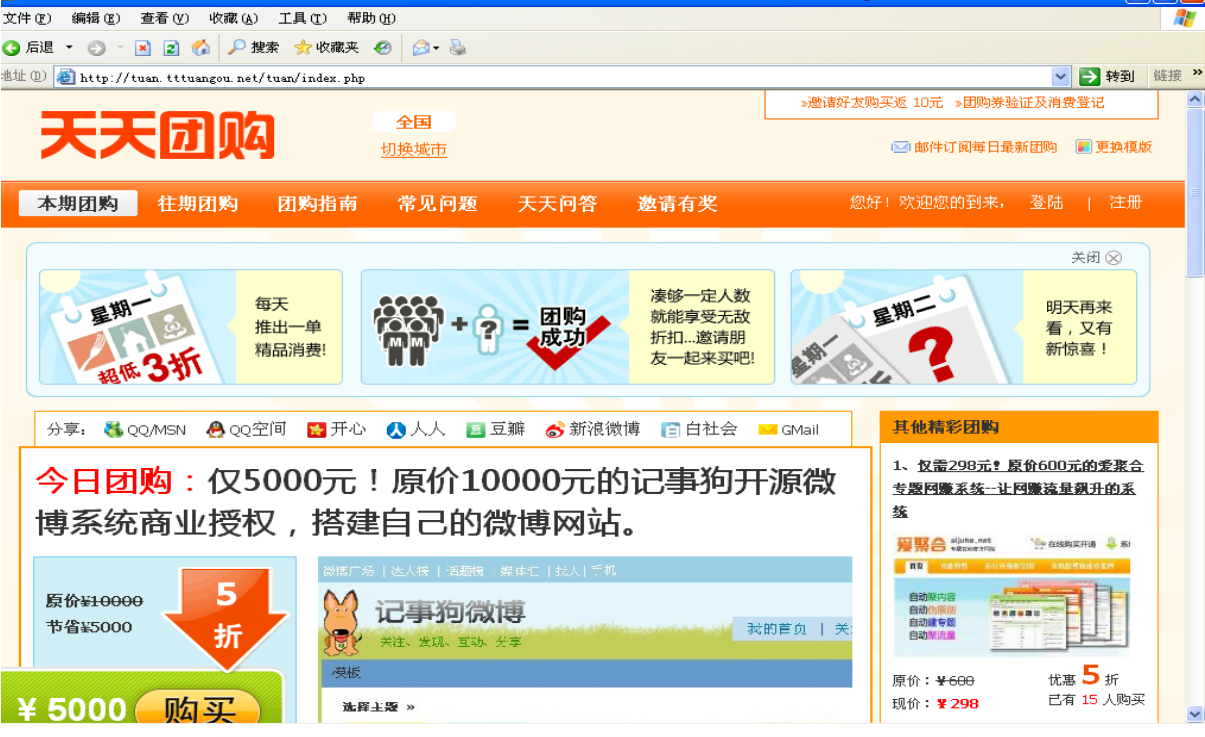Share to 人人 network icon

click(396, 430)
